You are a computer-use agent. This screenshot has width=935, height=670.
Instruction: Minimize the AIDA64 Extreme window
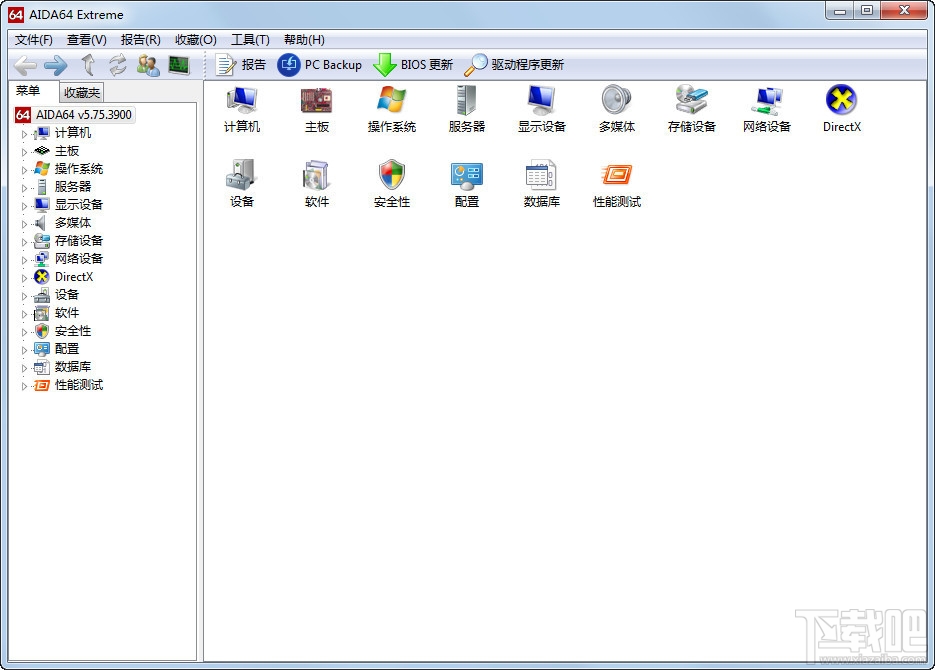click(840, 10)
